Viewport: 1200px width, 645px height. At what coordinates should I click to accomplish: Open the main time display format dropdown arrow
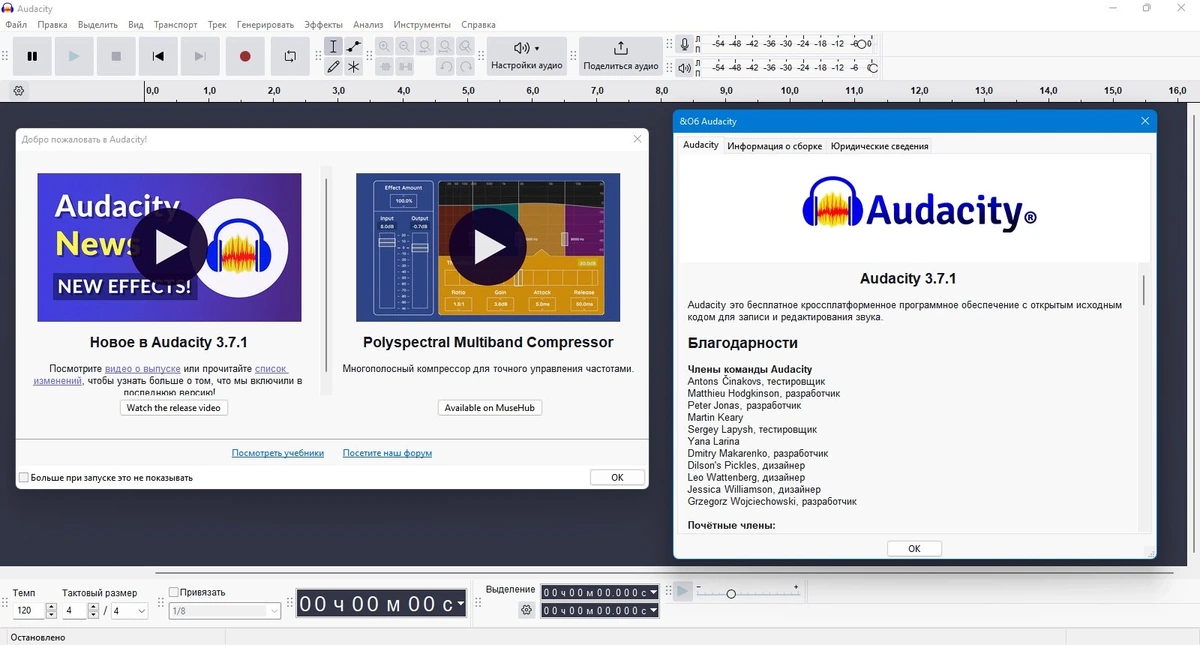point(460,604)
